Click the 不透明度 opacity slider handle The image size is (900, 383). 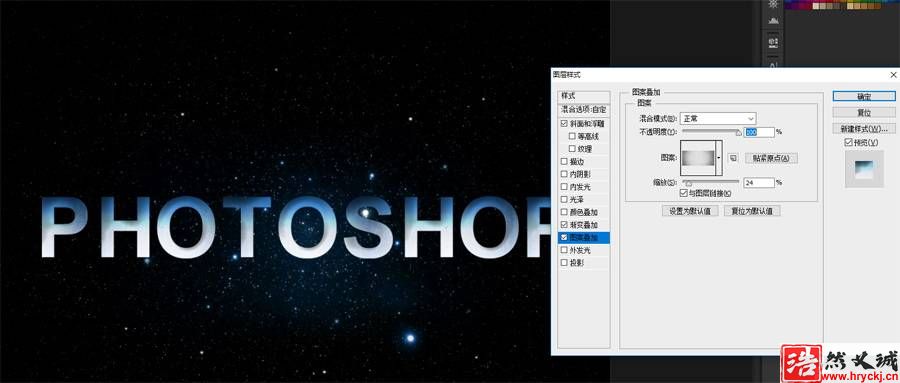pos(739,133)
